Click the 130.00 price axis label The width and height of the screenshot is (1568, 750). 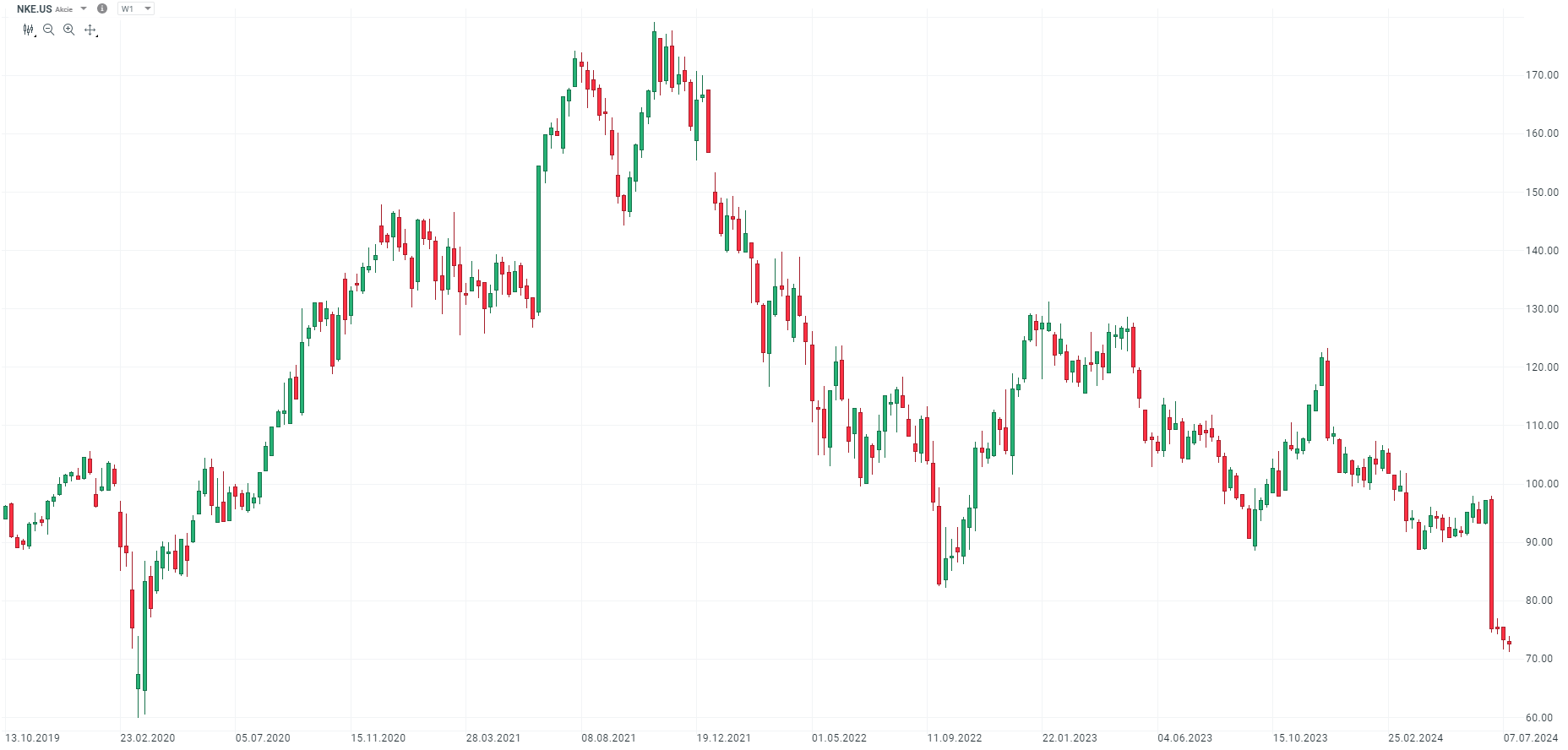pos(1542,309)
